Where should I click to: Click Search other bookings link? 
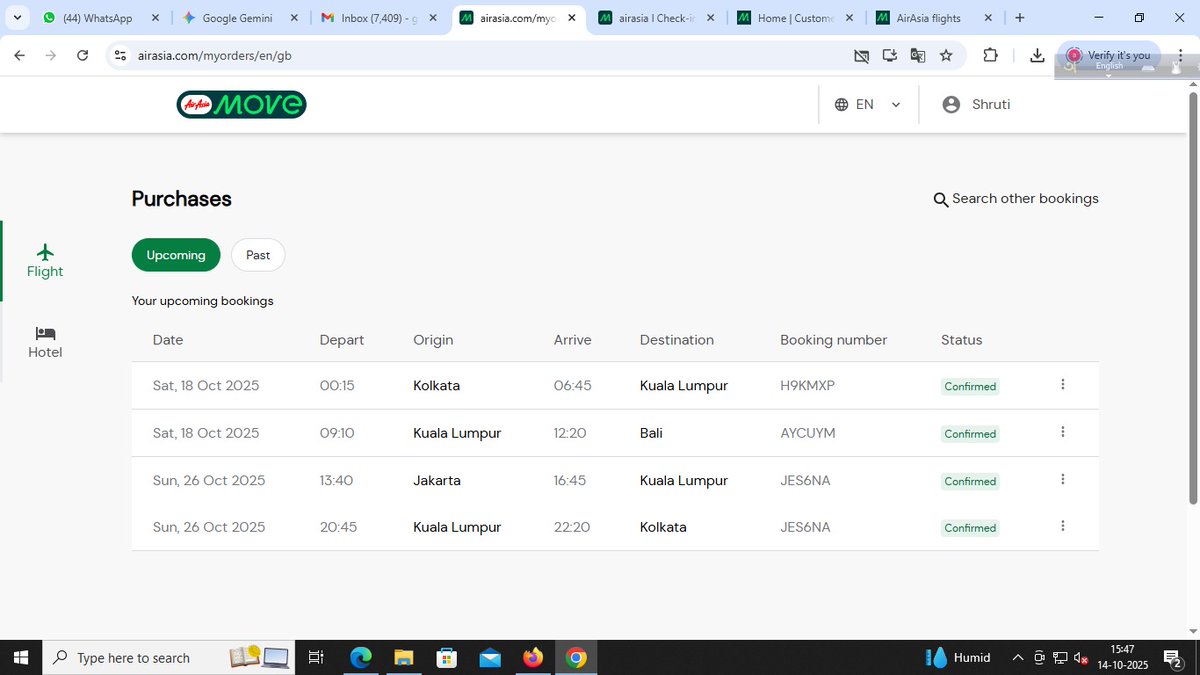click(x=1016, y=199)
